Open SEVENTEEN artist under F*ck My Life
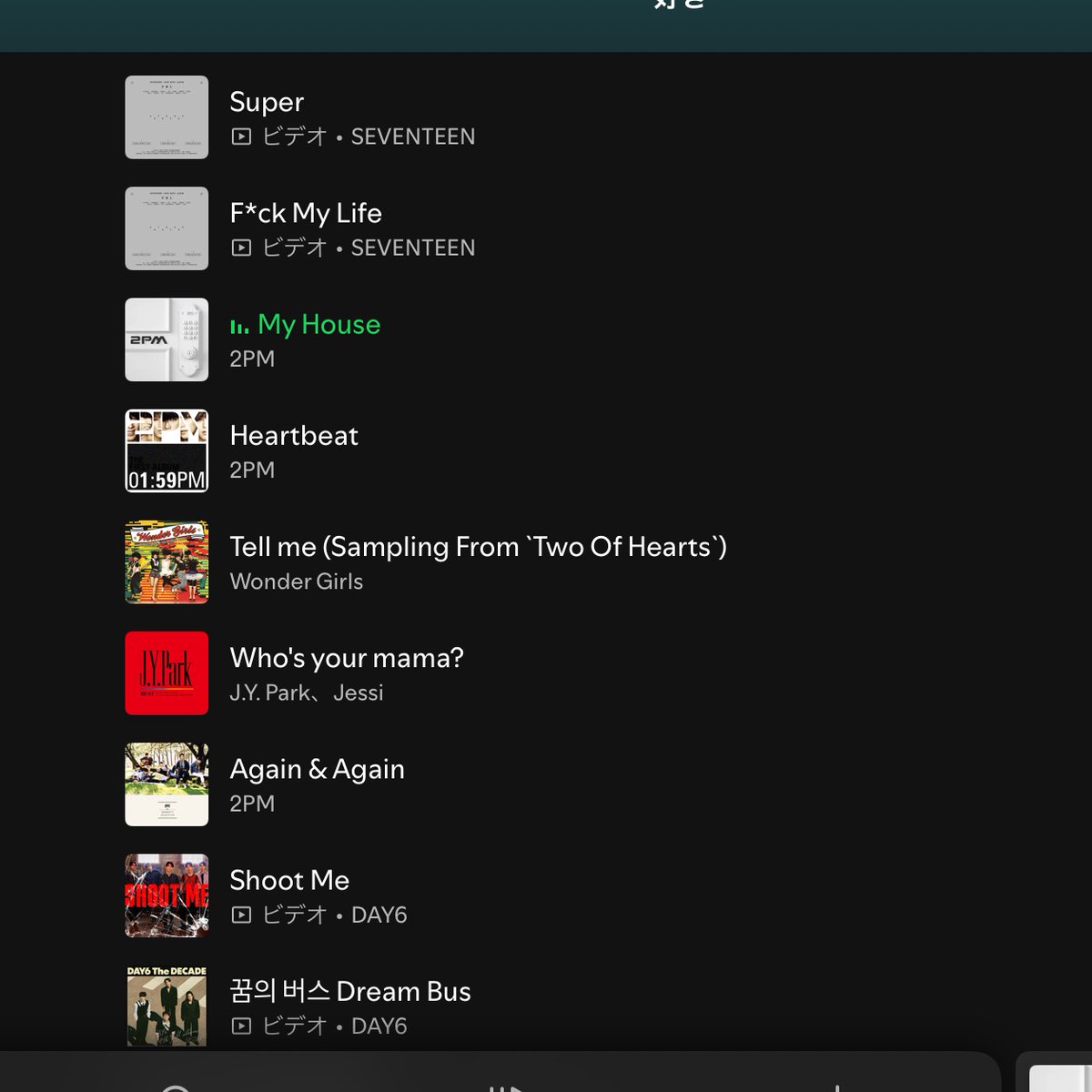 pyautogui.click(x=413, y=248)
